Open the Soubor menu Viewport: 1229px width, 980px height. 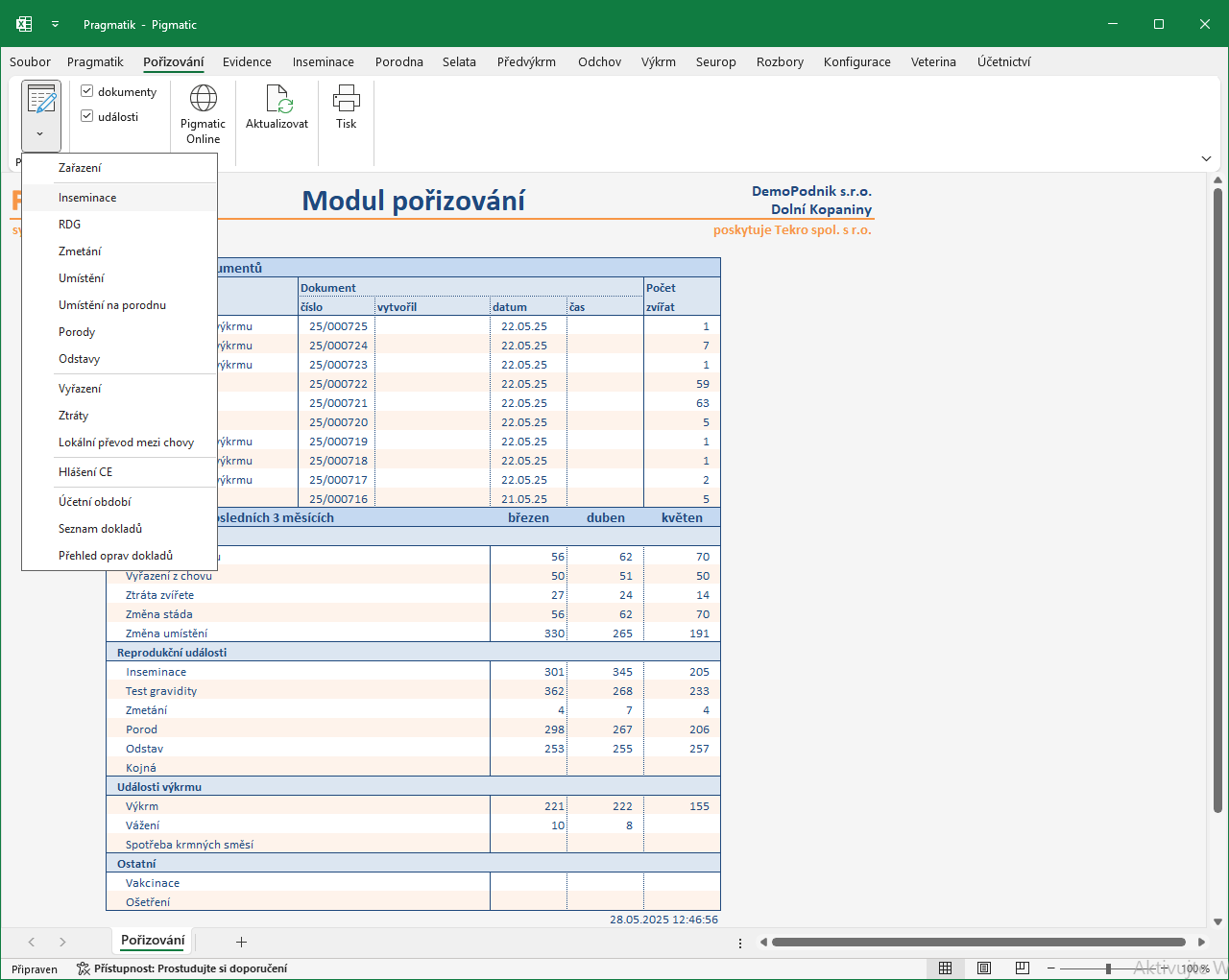(x=30, y=61)
